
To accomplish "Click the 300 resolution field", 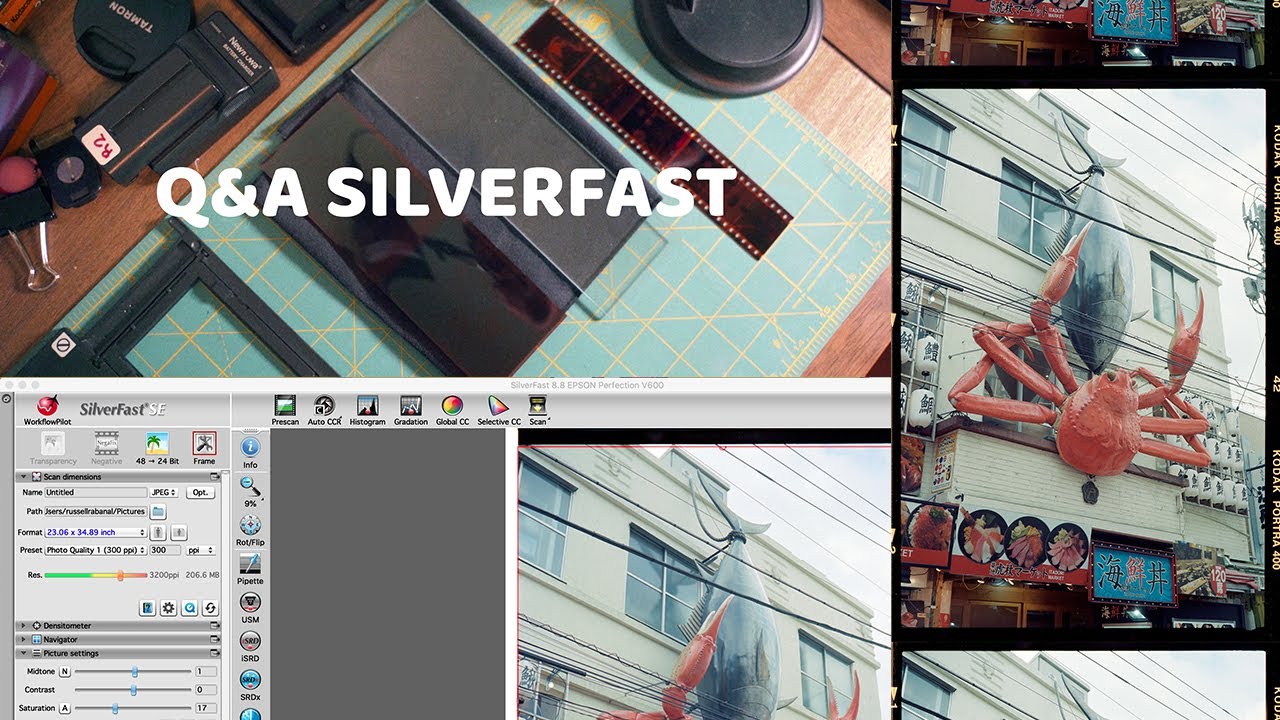I will 165,550.
